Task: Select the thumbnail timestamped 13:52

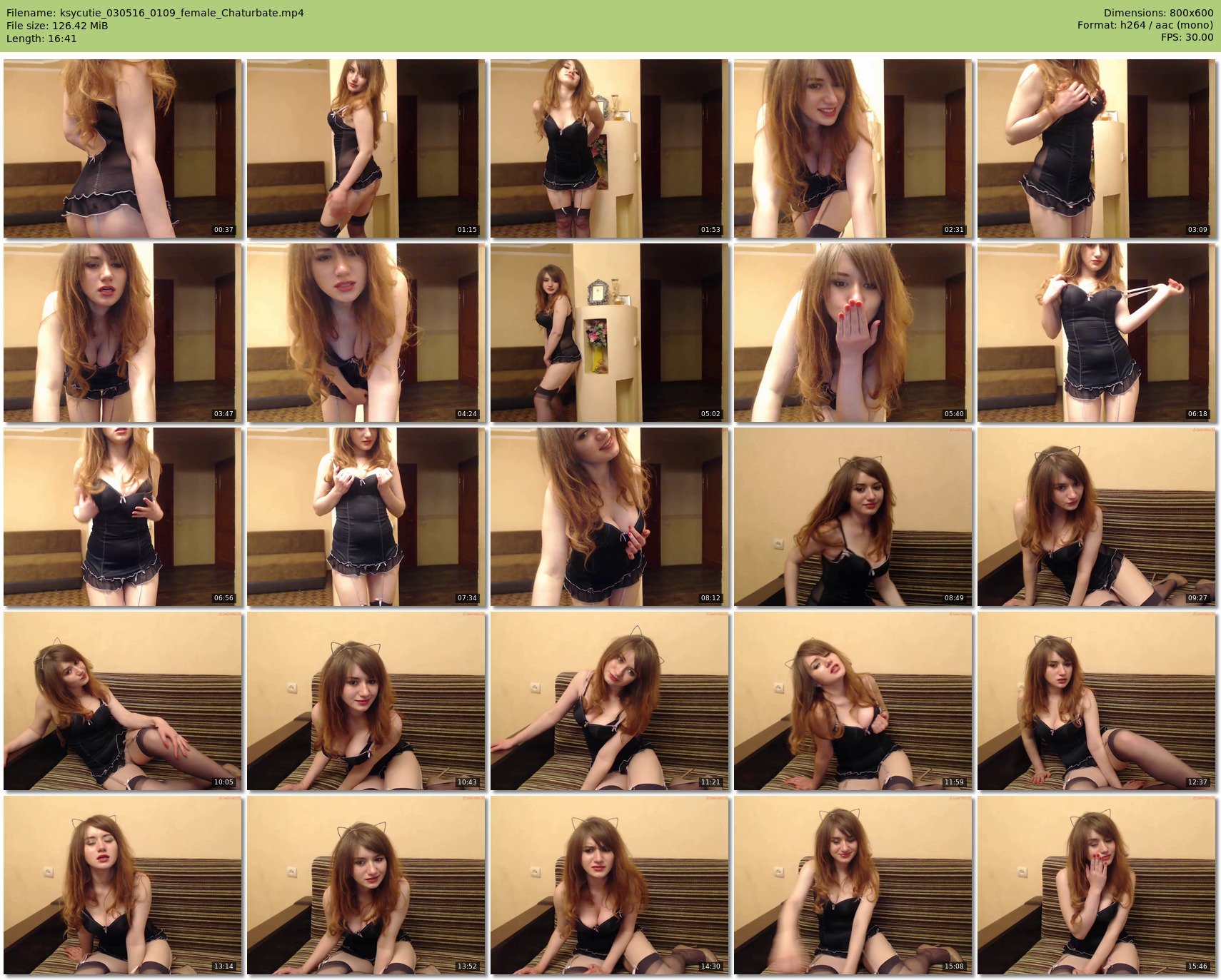Action: click(x=366, y=885)
